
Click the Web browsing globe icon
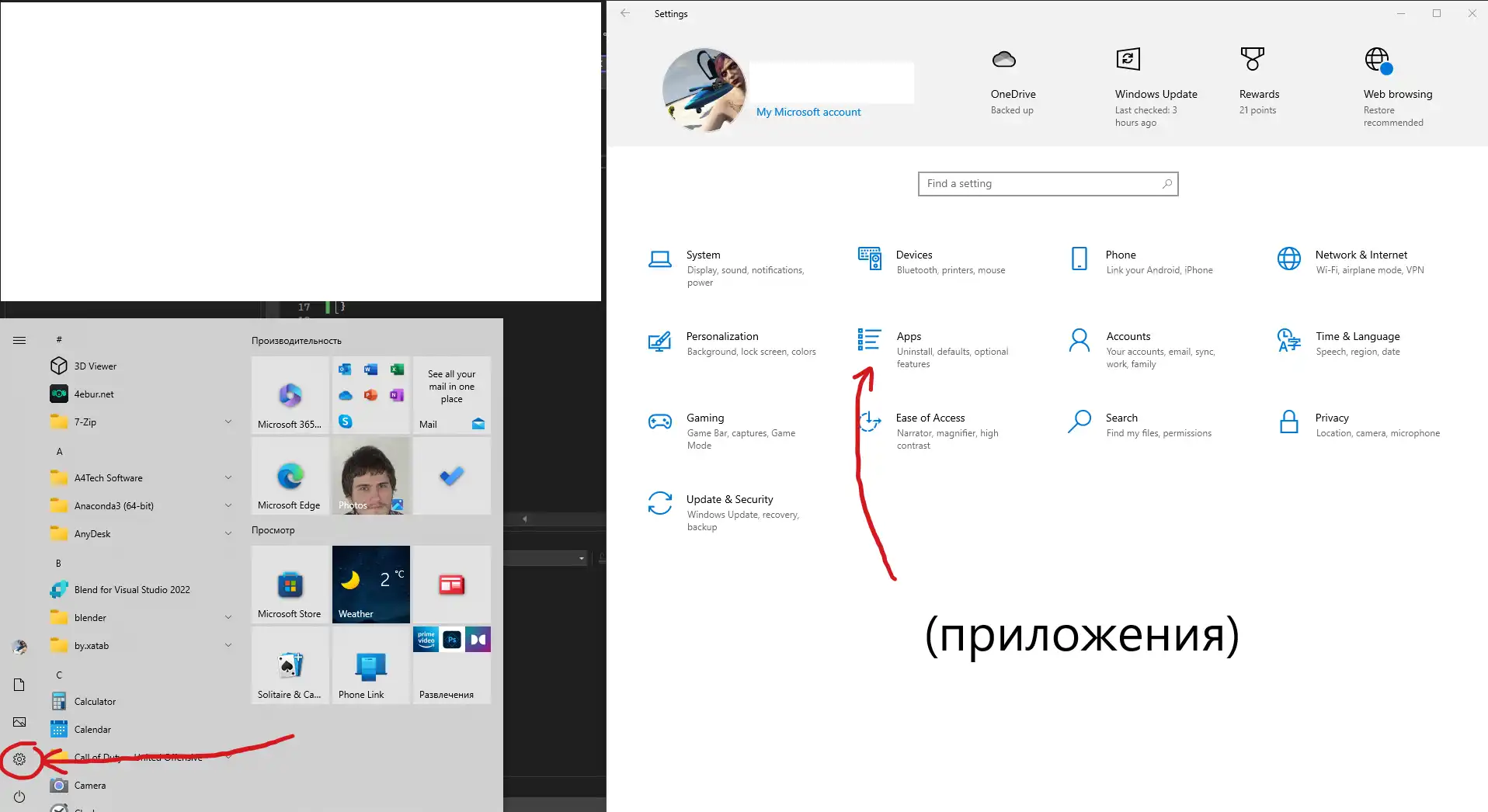[1378, 60]
